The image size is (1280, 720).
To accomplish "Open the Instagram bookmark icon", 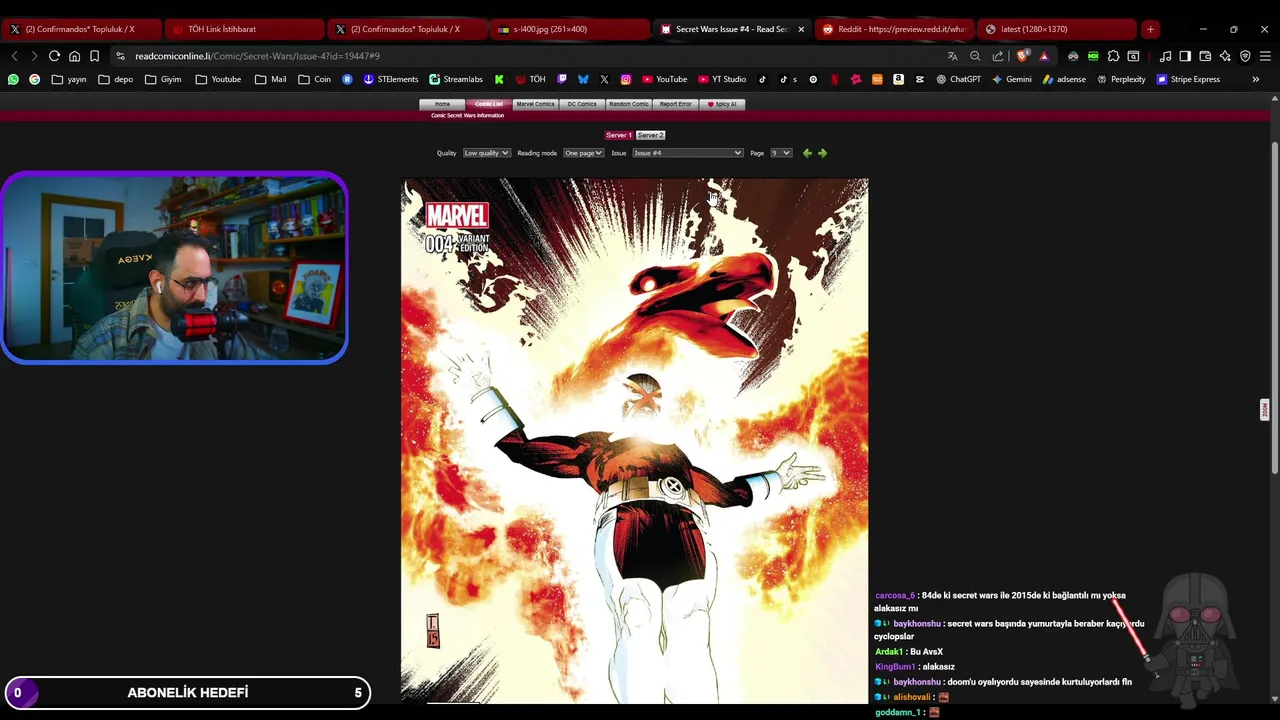I will pyautogui.click(x=626, y=79).
